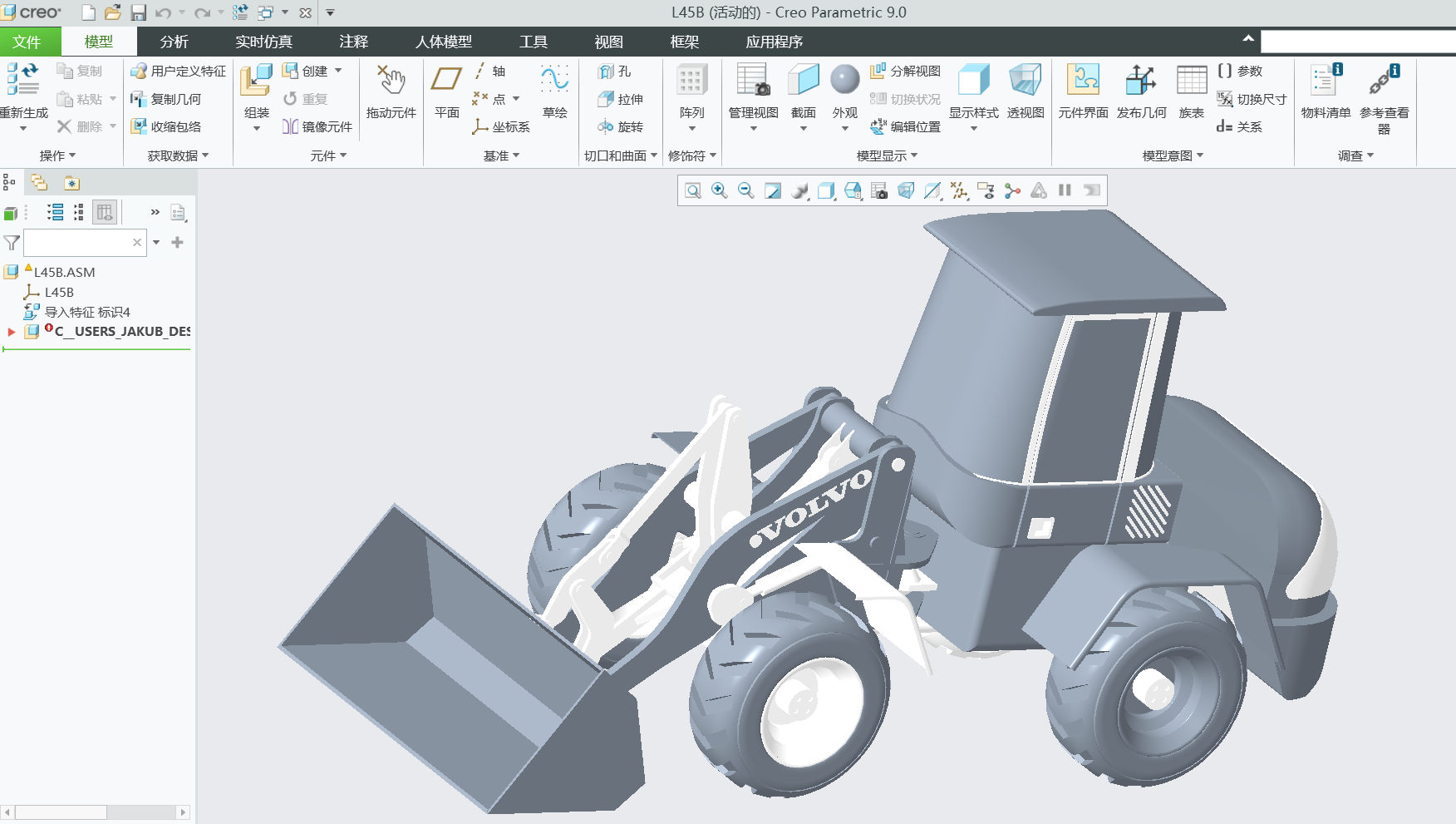Switch to the 视图 tab
Viewport: 1456px width, 824px height.
pos(608,42)
